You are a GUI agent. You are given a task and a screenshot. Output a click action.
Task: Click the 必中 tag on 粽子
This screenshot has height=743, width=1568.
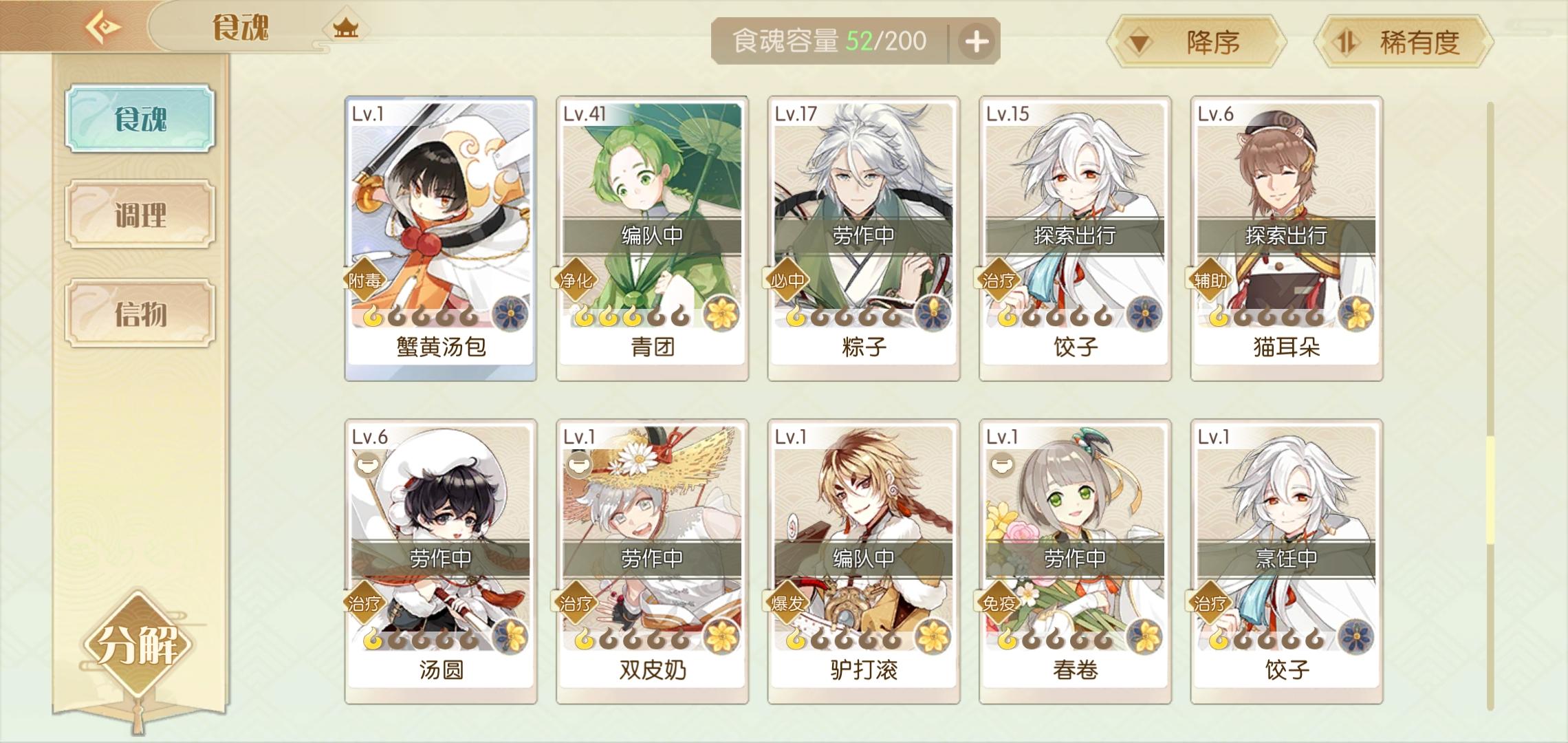[x=787, y=280]
